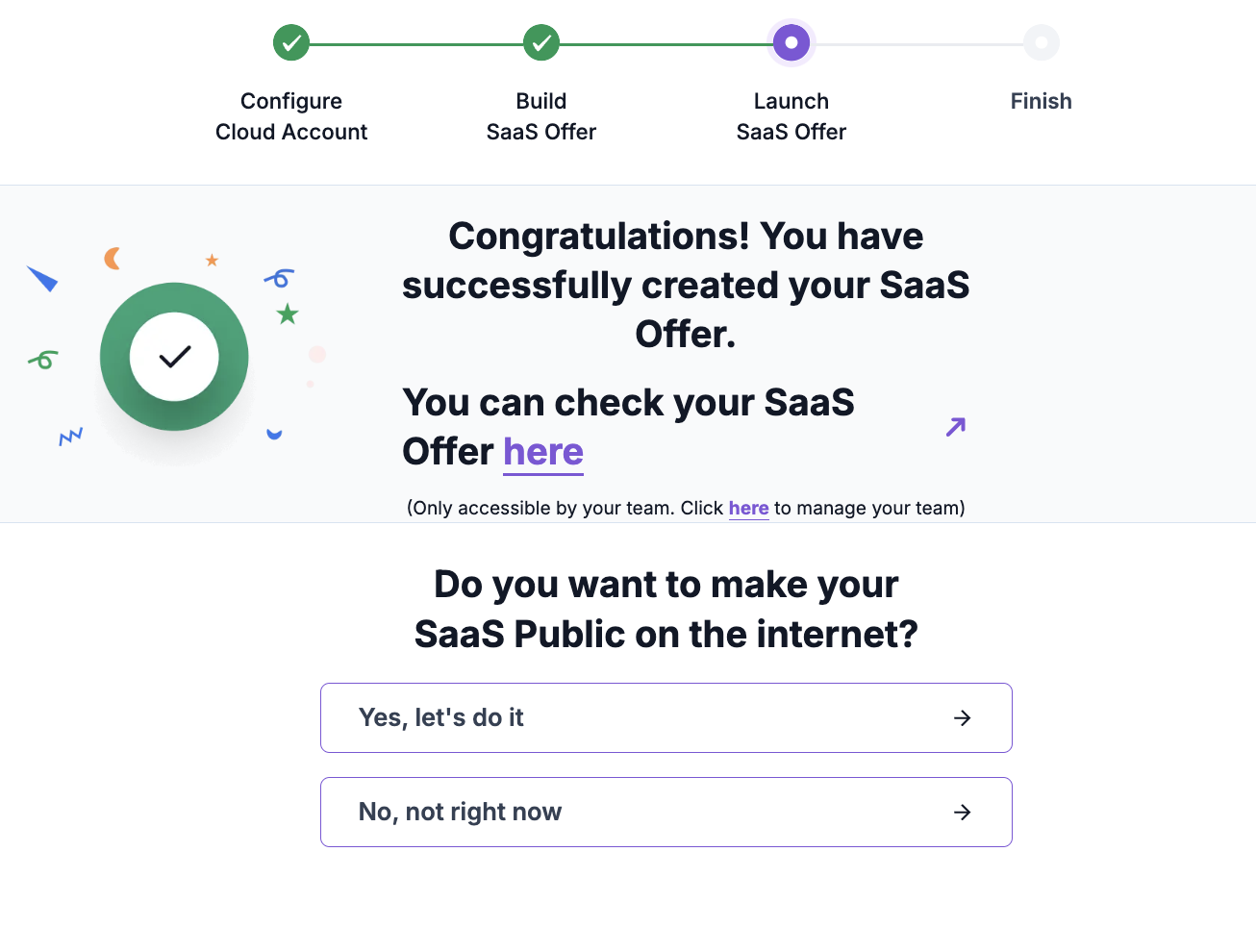
Task: Open the SaaS Offer "here" link
Action: (x=543, y=452)
